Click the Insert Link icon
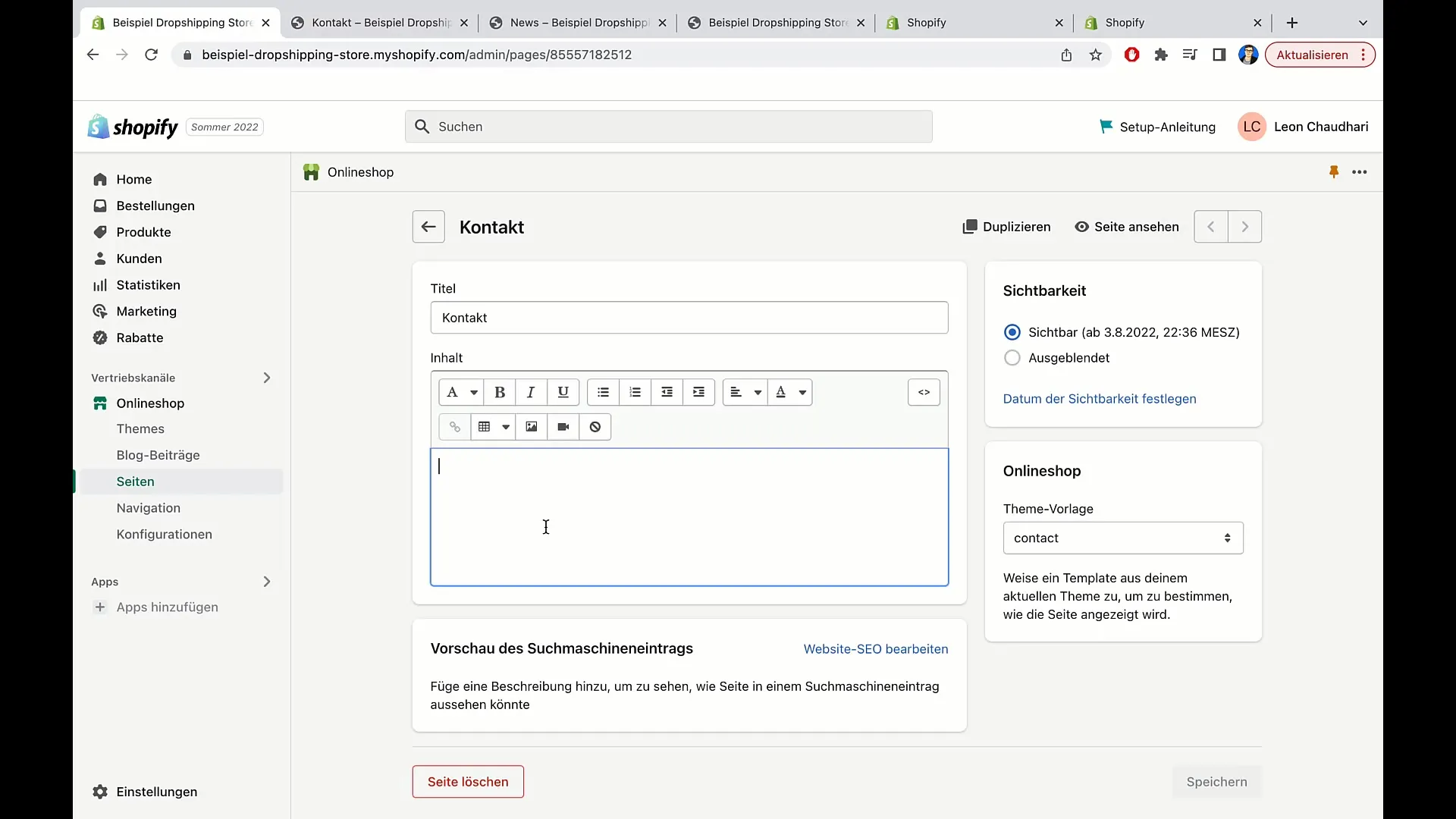This screenshot has width=1456, height=819. click(454, 426)
